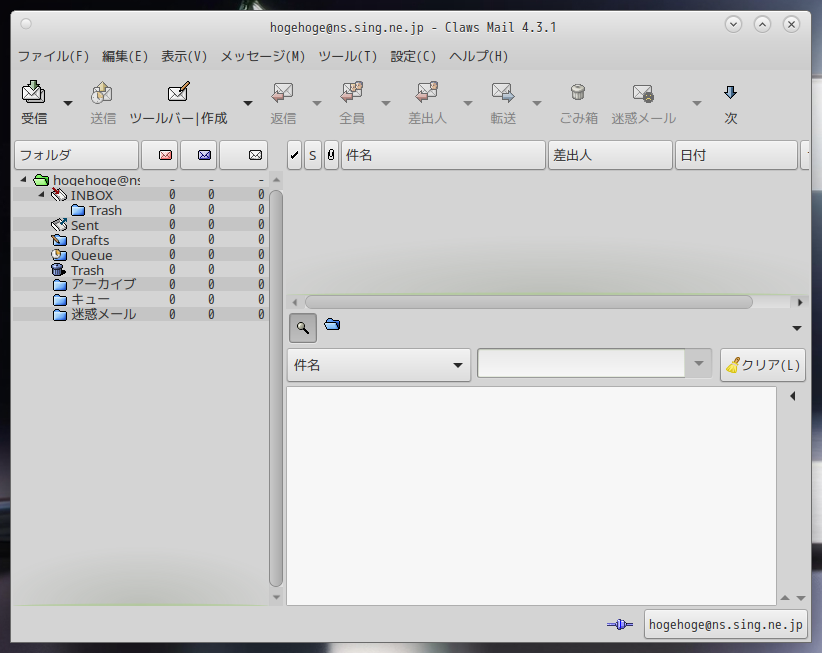Click the quick search text input field
Image resolution: width=822 pixels, height=653 pixels.
coord(581,363)
